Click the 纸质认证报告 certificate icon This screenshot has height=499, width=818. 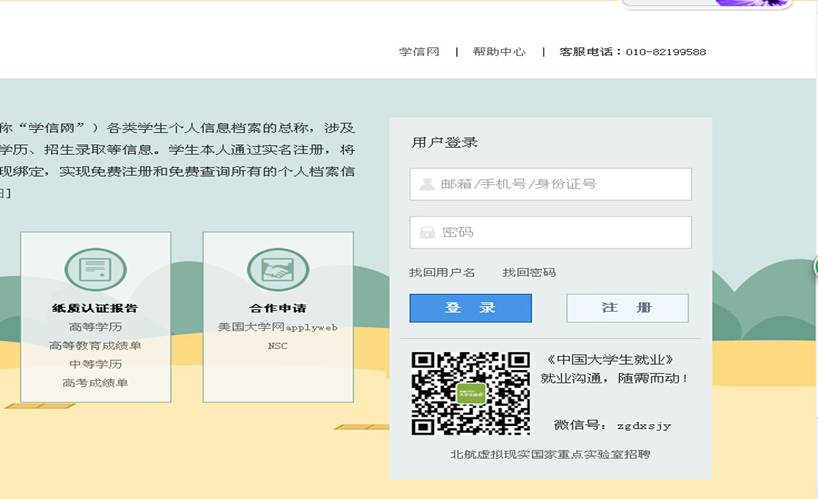(x=95, y=270)
